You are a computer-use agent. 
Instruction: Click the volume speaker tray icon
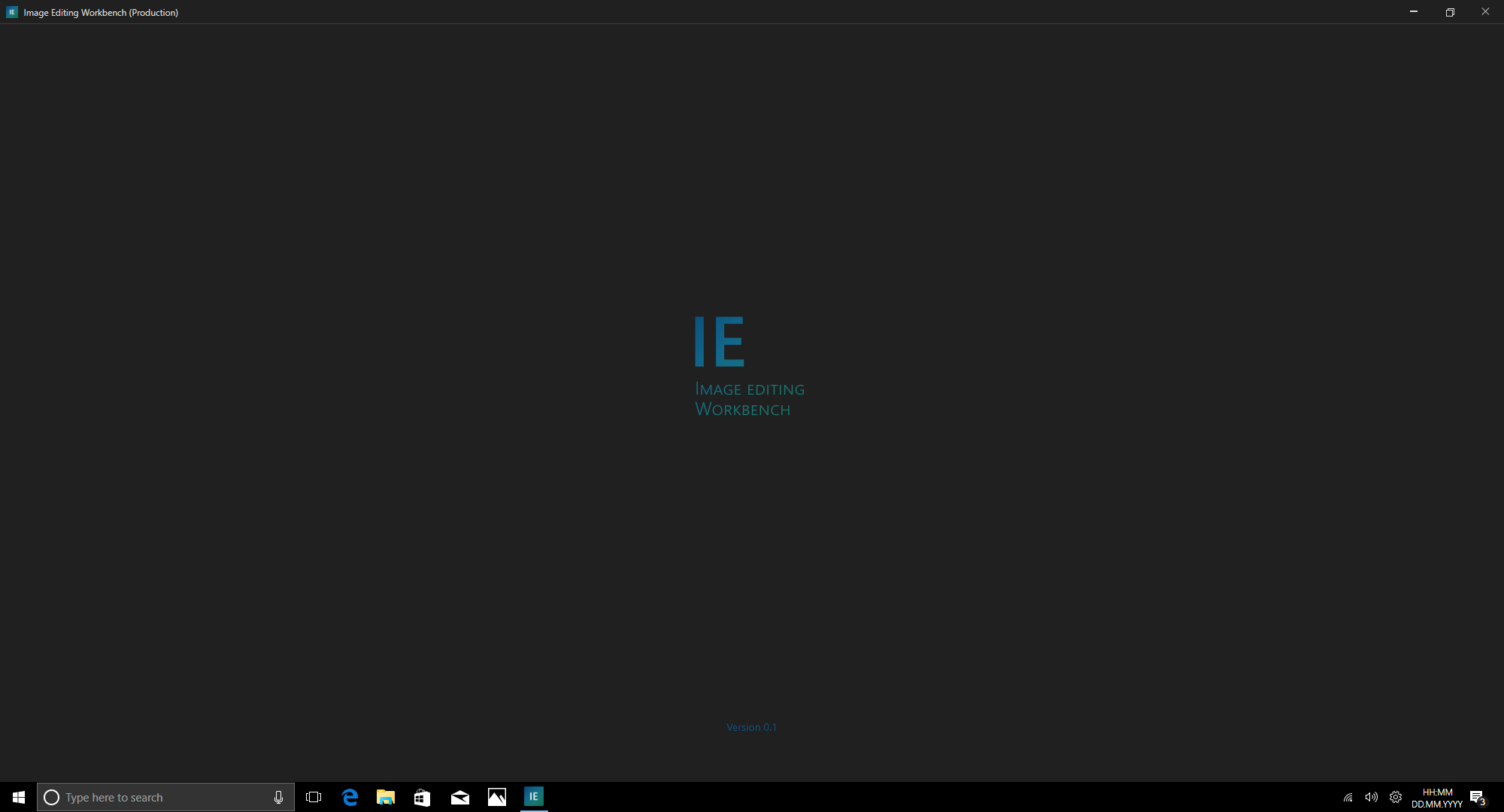1371,797
